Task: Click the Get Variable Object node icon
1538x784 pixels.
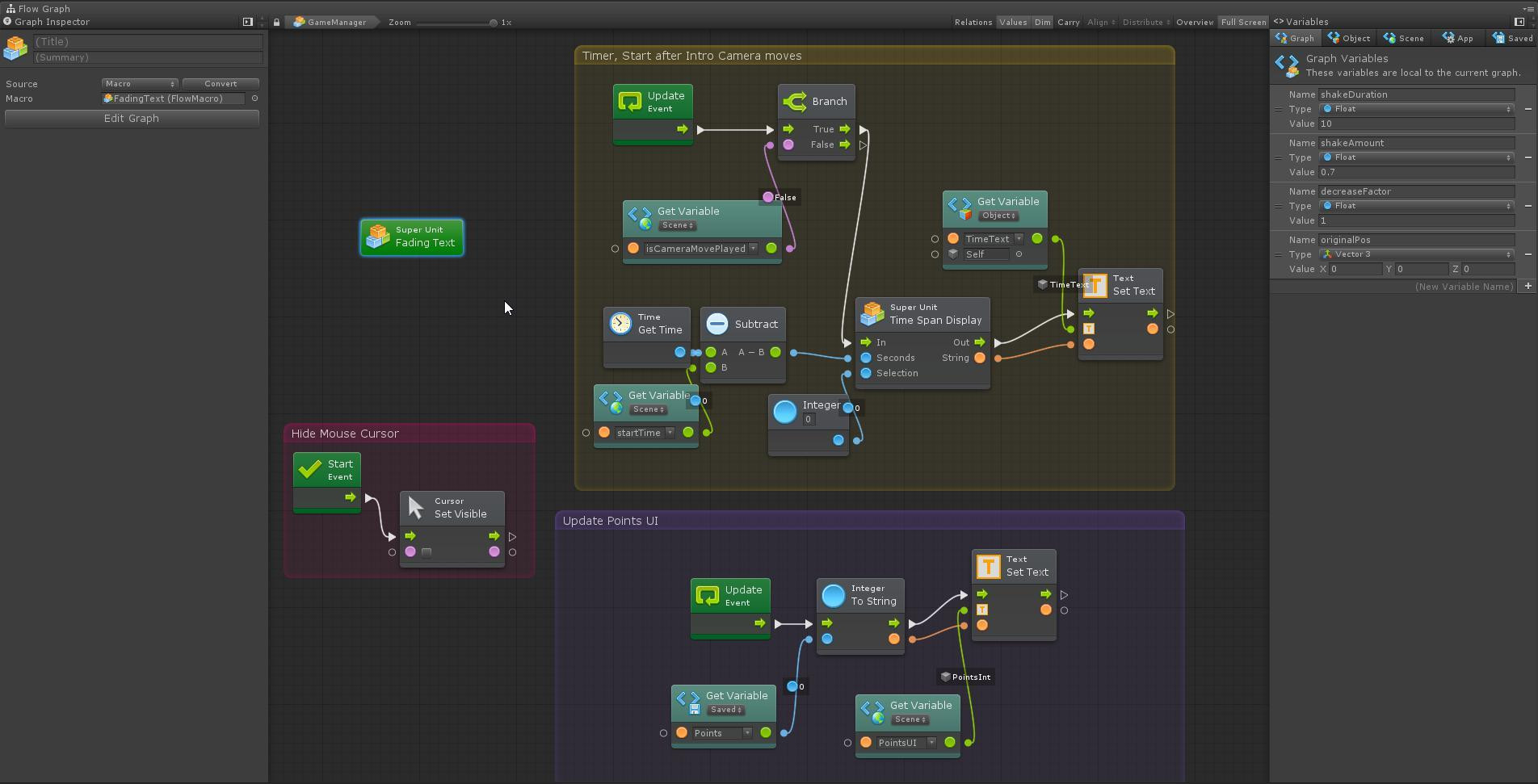Action: (x=960, y=208)
